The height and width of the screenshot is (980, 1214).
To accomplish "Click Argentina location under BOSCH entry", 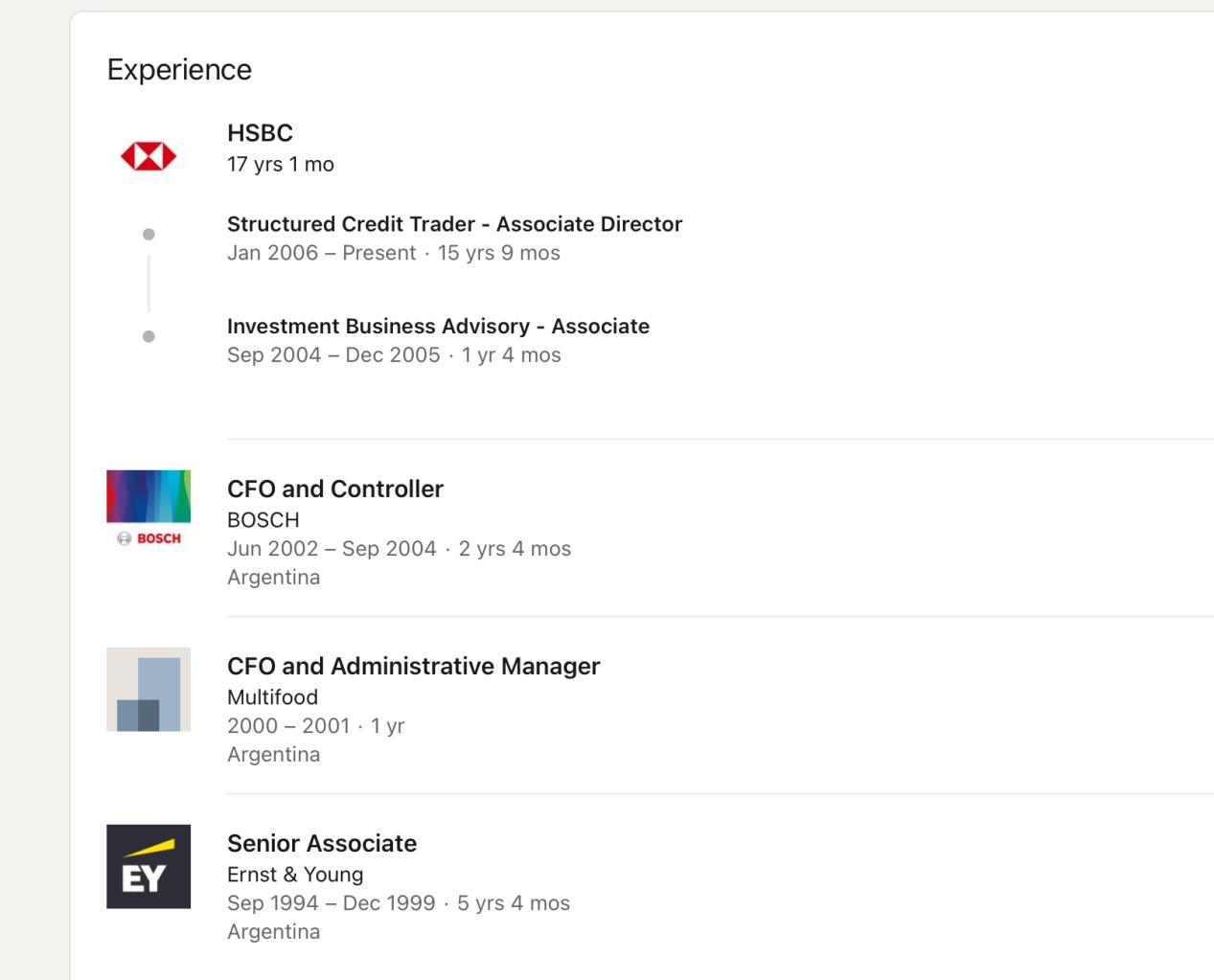I will pos(273,578).
